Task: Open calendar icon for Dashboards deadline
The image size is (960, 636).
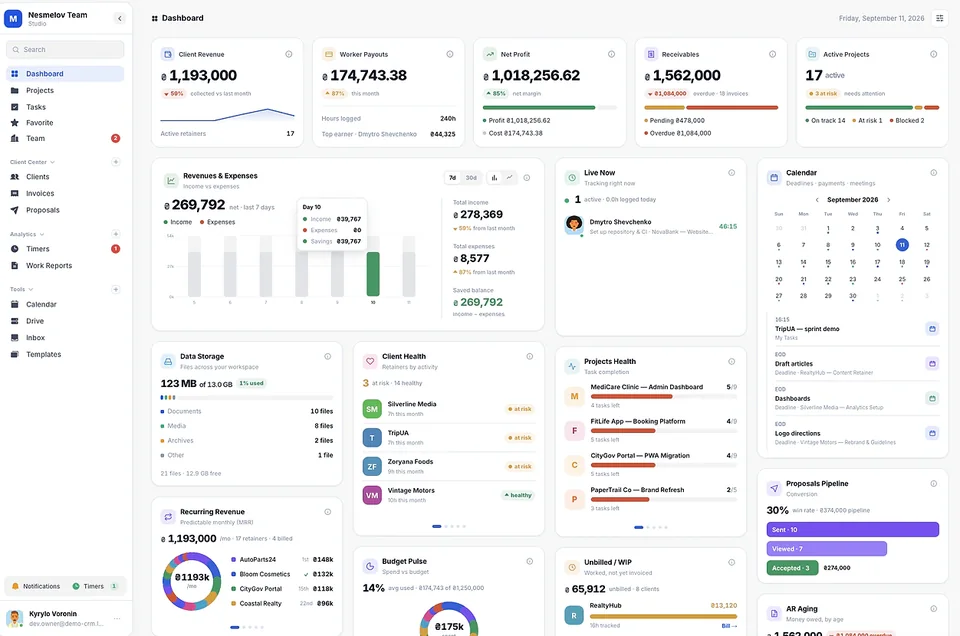Action: tap(932, 398)
